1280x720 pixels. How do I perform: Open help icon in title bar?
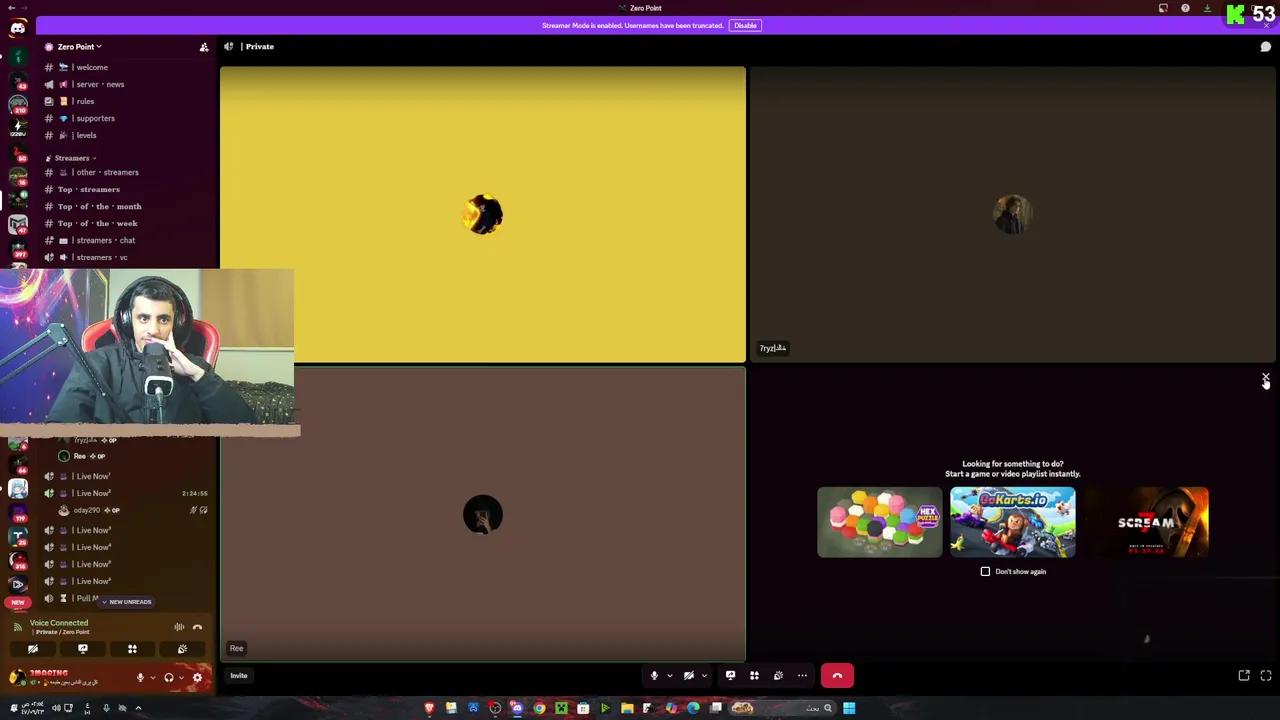coord(1185,8)
